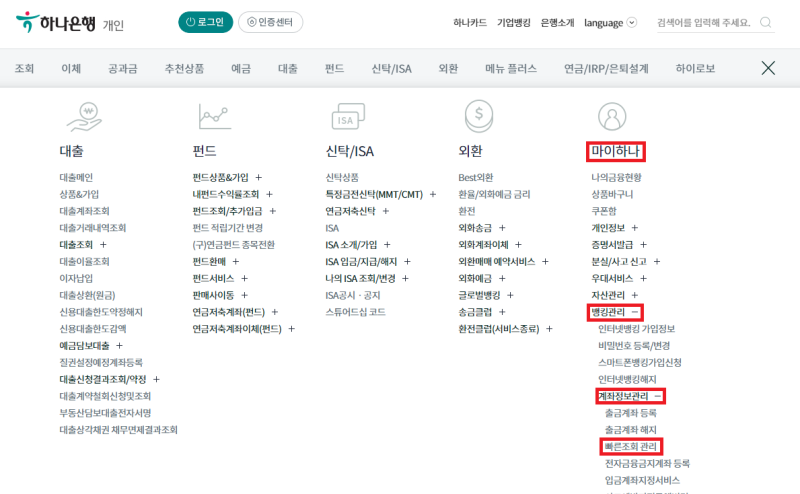Select the 메뉴 플러스 menu item
This screenshot has height=494, width=800.
[511, 68]
